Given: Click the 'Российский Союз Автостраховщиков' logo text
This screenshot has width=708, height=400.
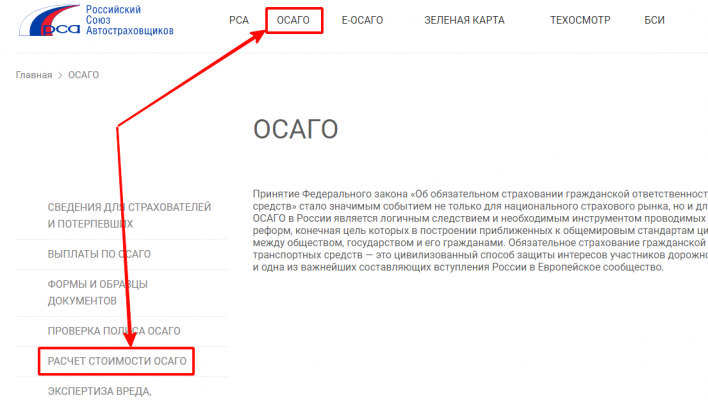Looking at the screenshot, I should pyautogui.click(x=128, y=20).
